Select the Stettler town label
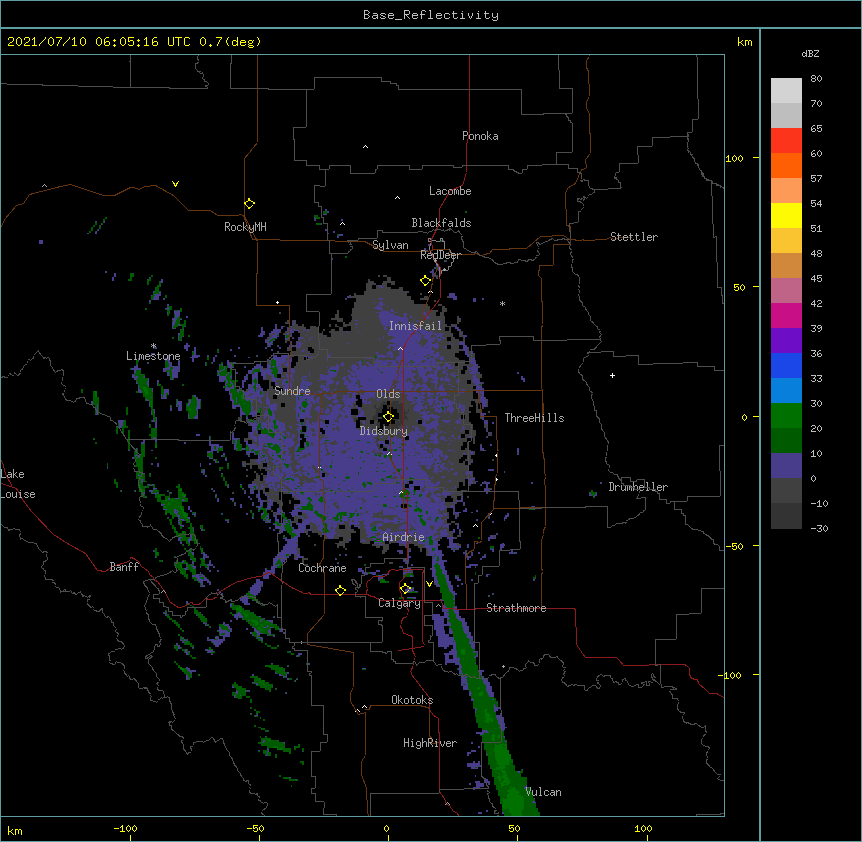 tap(634, 237)
